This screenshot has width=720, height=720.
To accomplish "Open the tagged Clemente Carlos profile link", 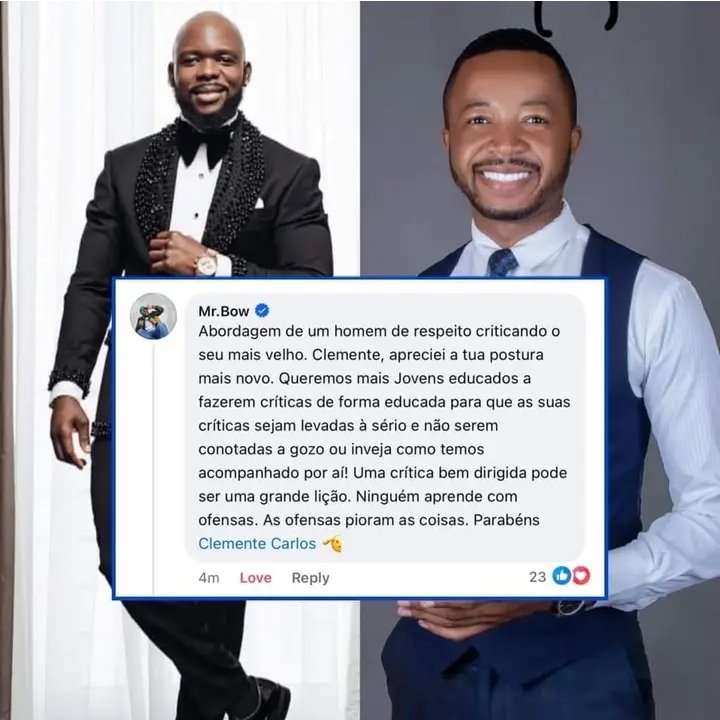I will [x=257, y=544].
